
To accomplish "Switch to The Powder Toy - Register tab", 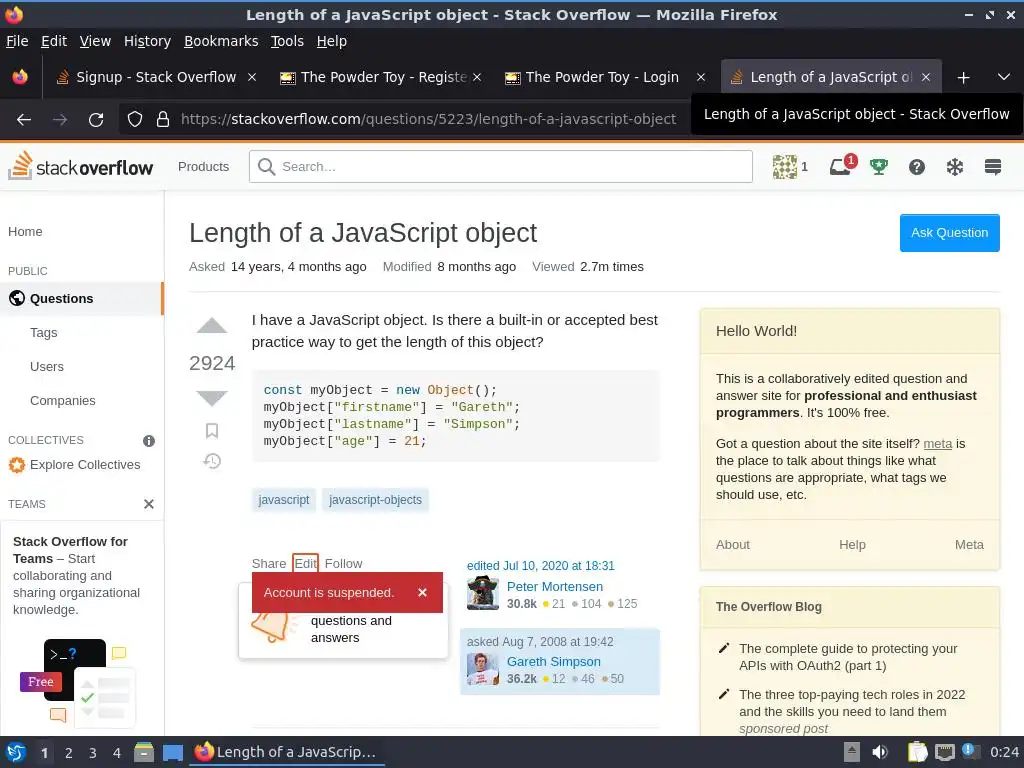I will click(381, 77).
